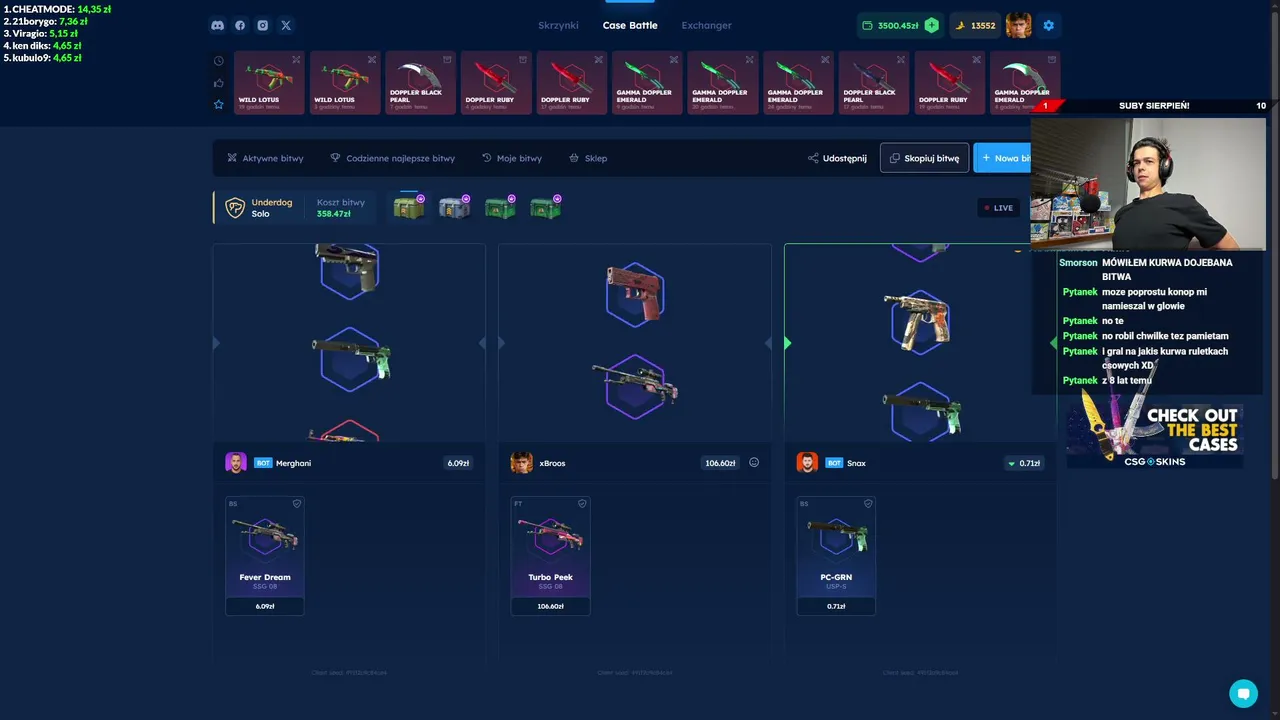Click the share icon beside Udostępnij
This screenshot has width=1280, height=720.
click(x=813, y=158)
